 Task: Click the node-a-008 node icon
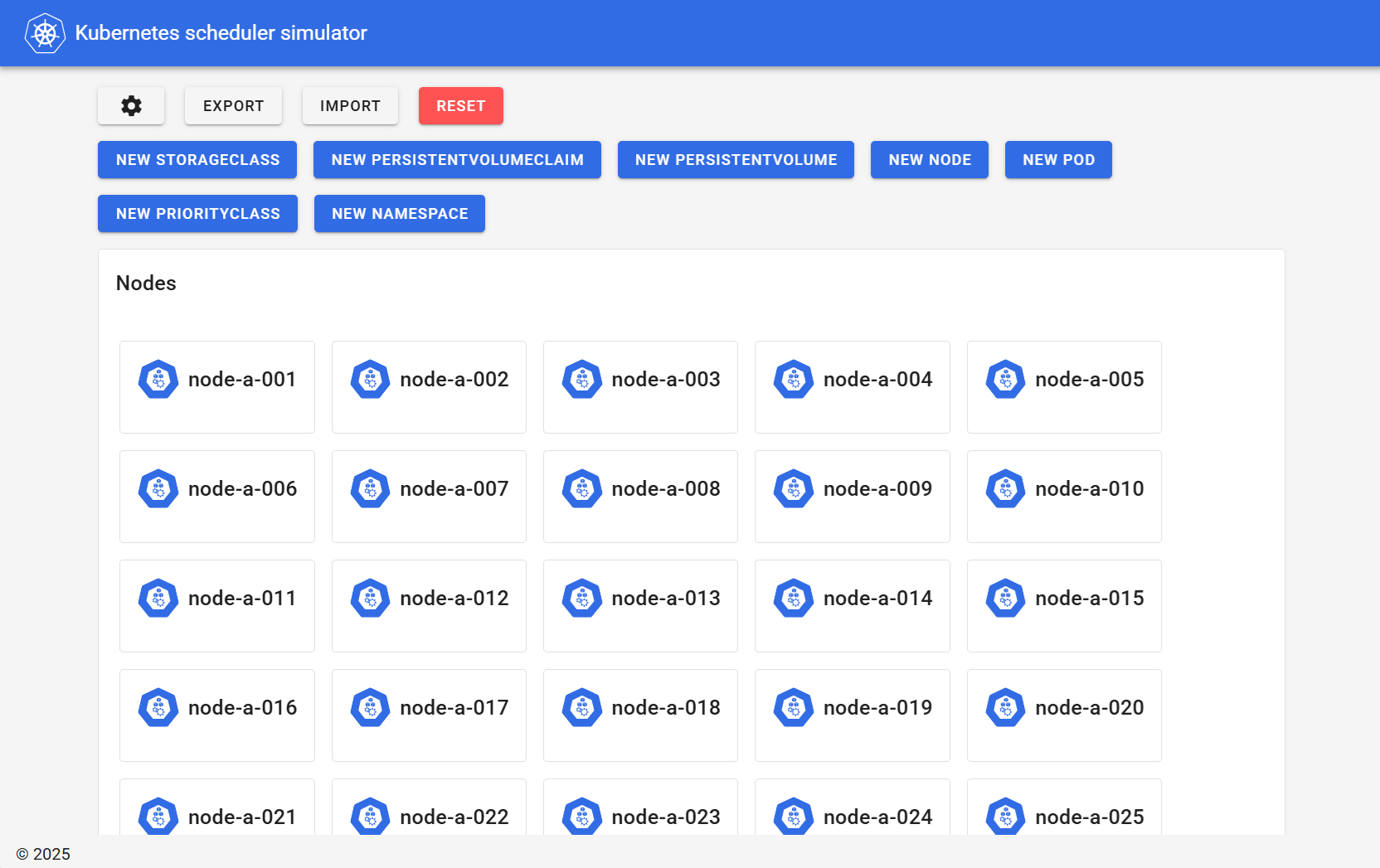[x=582, y=489]
